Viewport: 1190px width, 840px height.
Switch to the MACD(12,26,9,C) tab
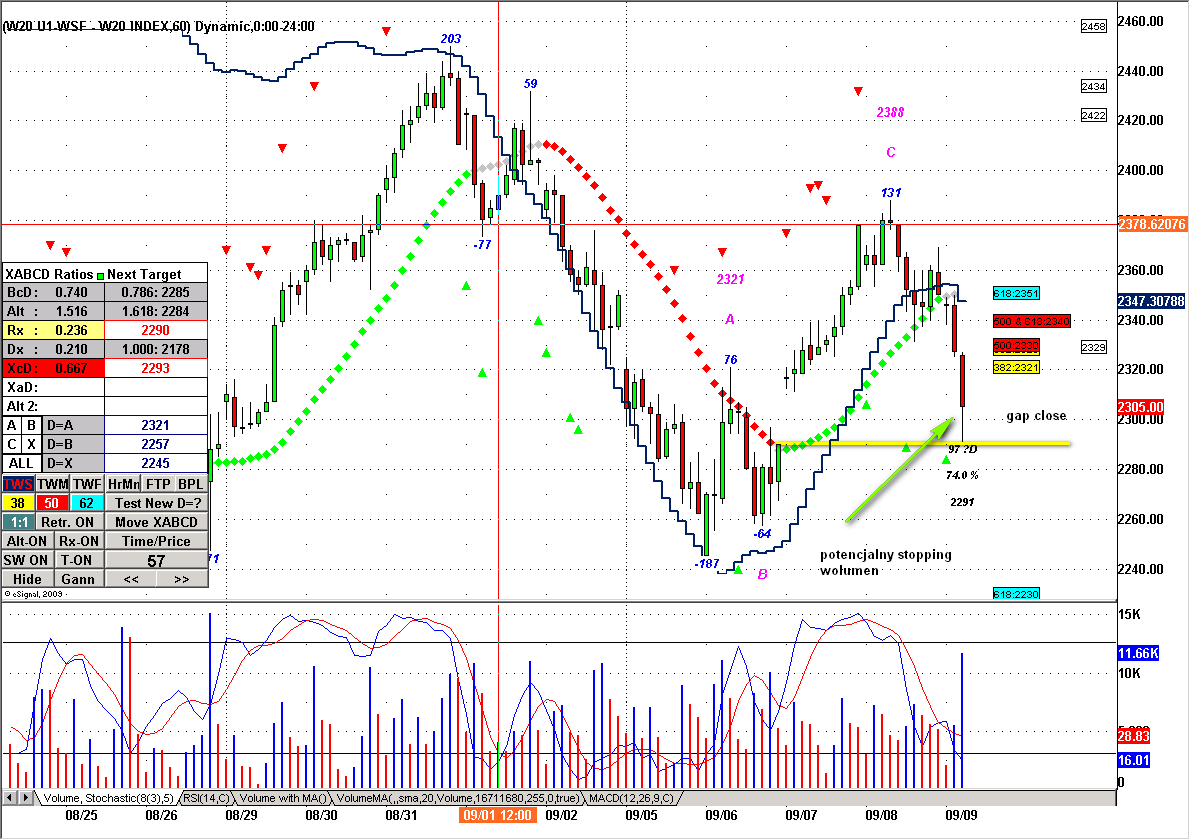pos(631,798)
